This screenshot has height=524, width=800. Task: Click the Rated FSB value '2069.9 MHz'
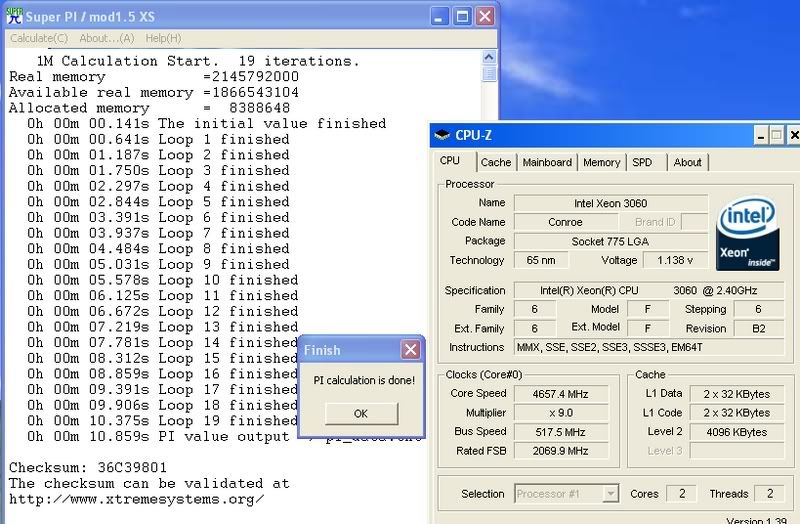(561, 451)
